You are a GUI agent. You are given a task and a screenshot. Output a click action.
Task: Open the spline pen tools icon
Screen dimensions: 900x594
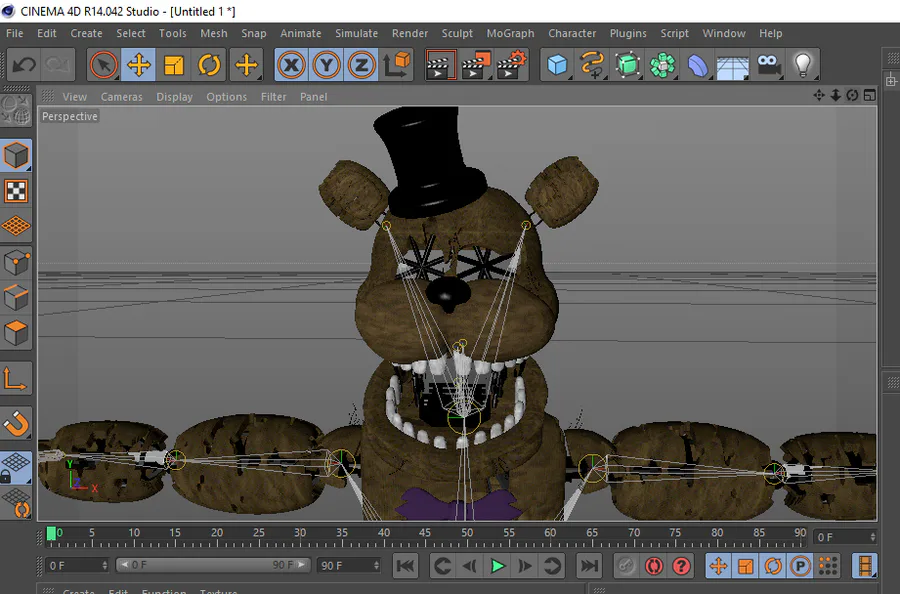click(x=592, y=64)
